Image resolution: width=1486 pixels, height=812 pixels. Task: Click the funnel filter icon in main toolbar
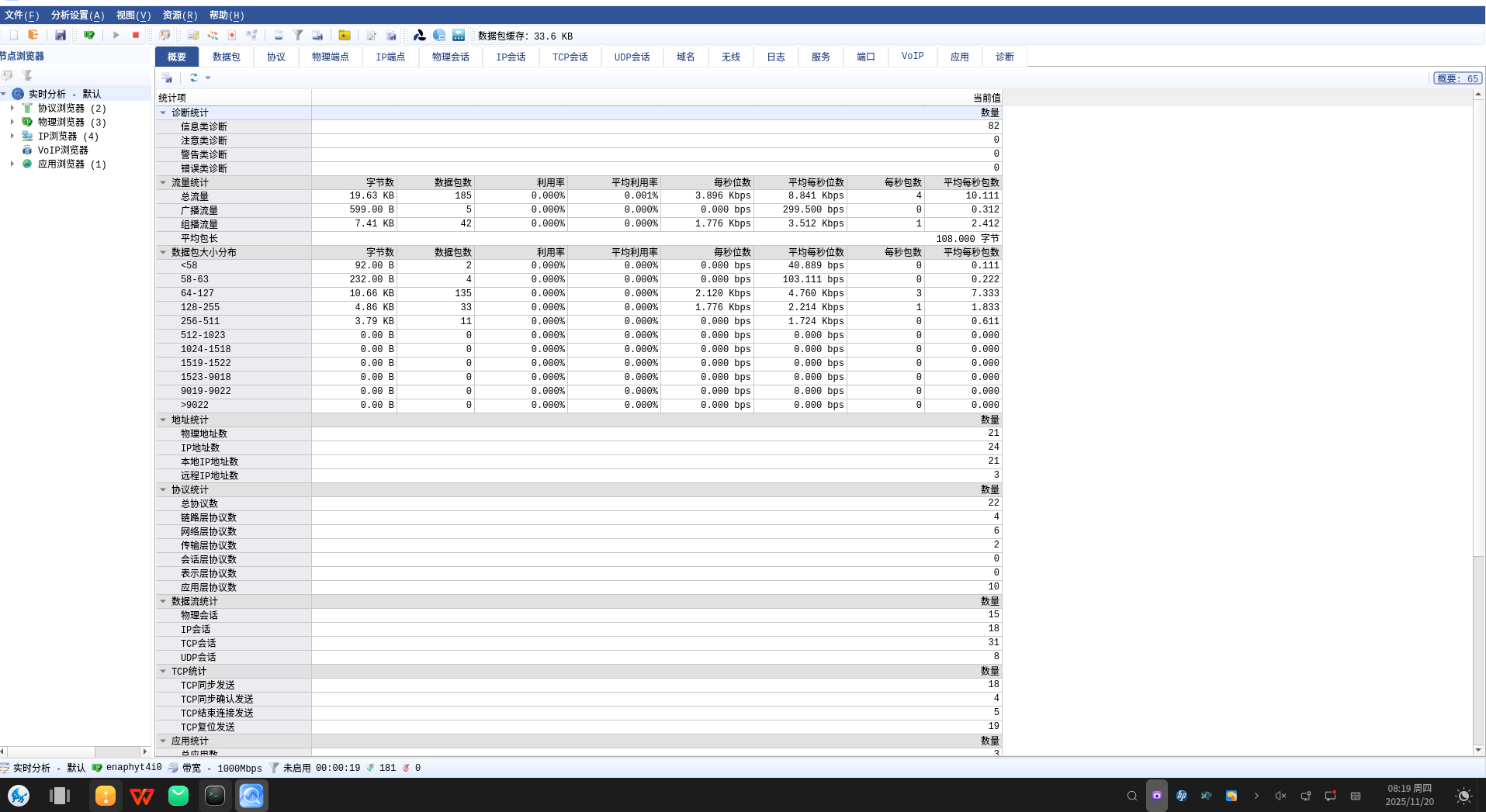coord(298,35)
